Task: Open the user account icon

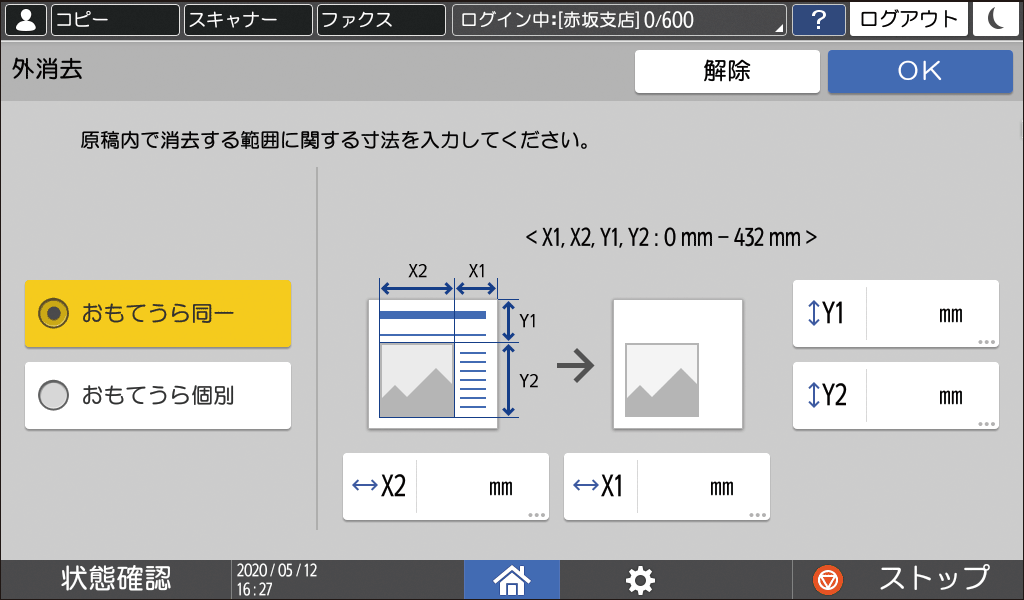Action: [x=25, y=19]
